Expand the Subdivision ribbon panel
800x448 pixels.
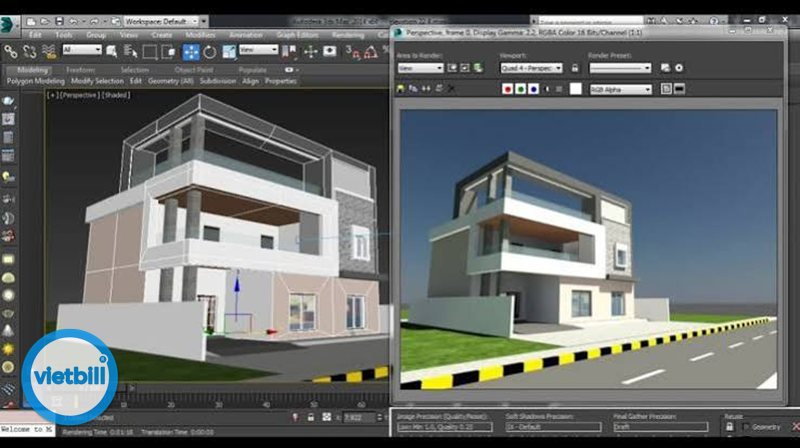click(x=218, y=81)
